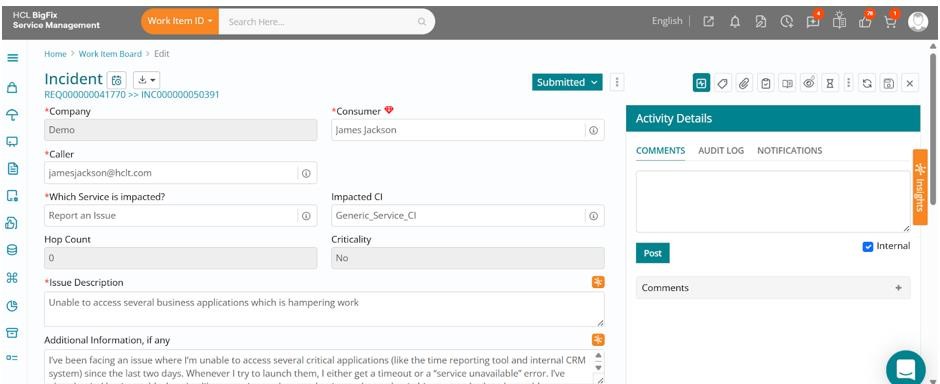Save the incident with floppy icon
This screenshot has width=940, height=384.
[x=888, y=83]
